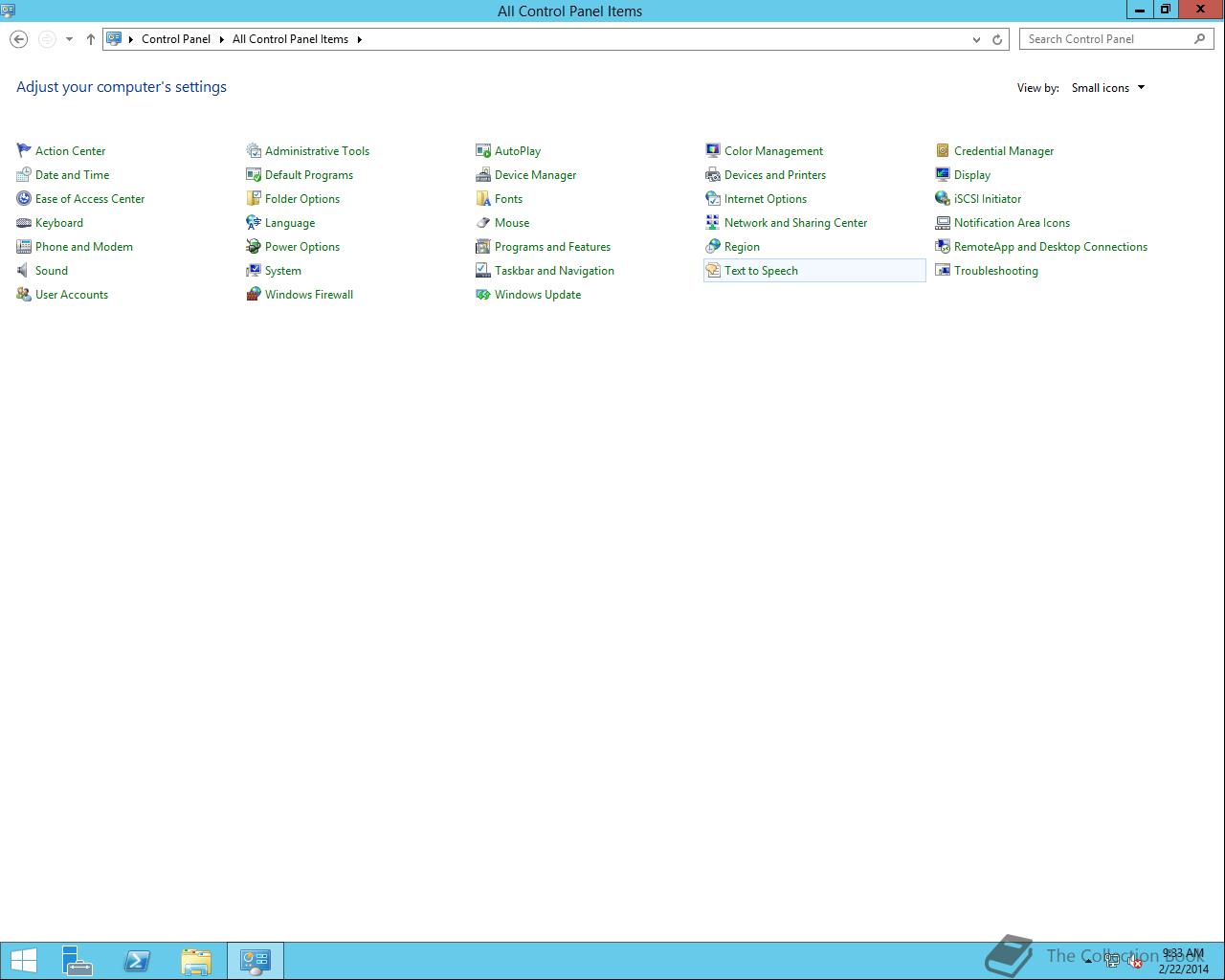Viewport: 1225px width, 980px height.
Task: Click the AutoPlay icon
Action: pos(483,150)
